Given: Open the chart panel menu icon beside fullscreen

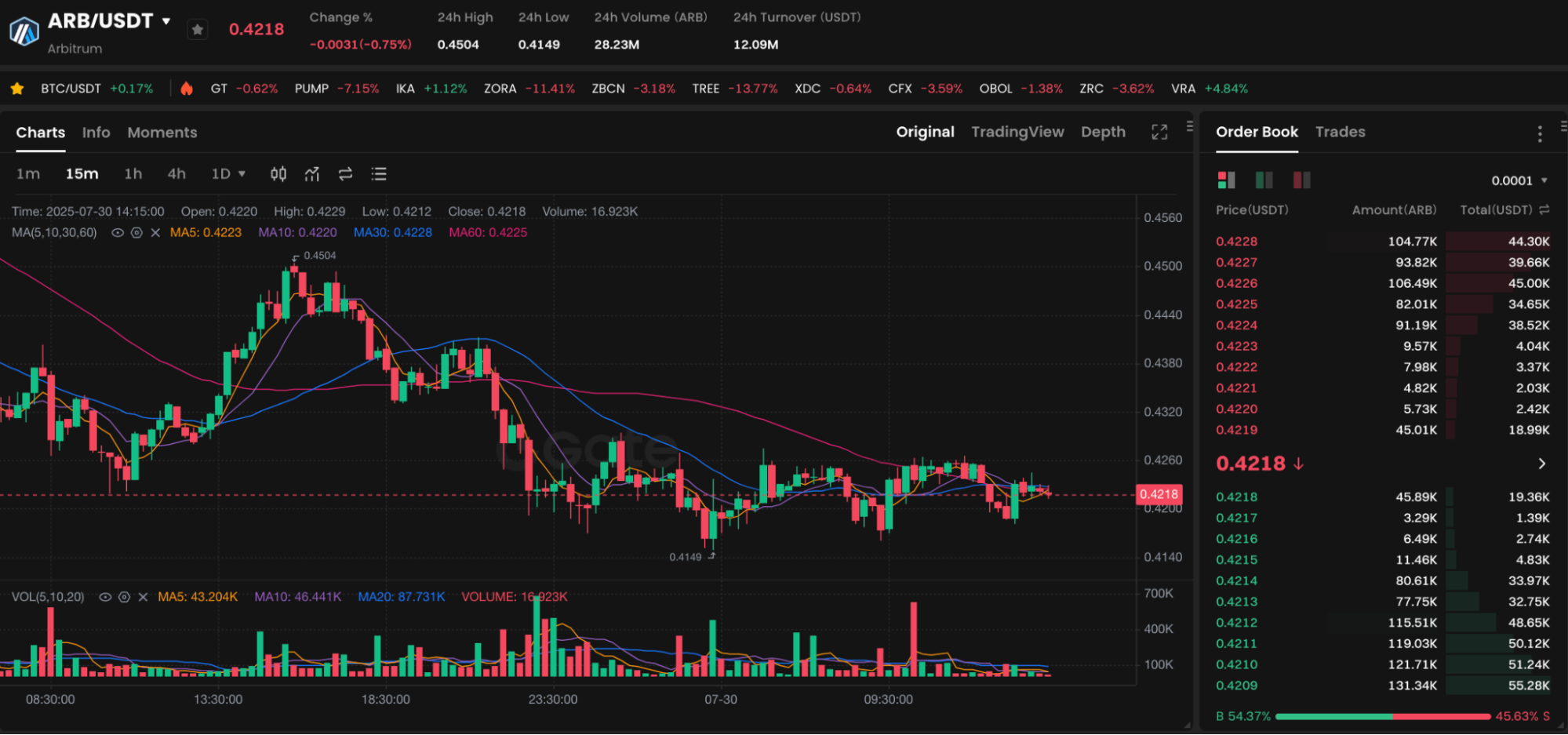Looking at the screenshot, I should coord(1189,126).
